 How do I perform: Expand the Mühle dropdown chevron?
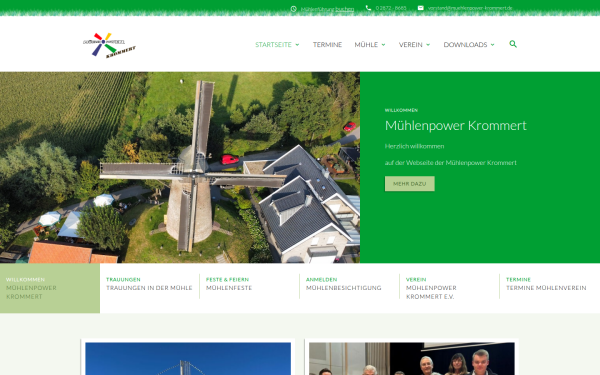pyautogui.click(x=383, y=45)
